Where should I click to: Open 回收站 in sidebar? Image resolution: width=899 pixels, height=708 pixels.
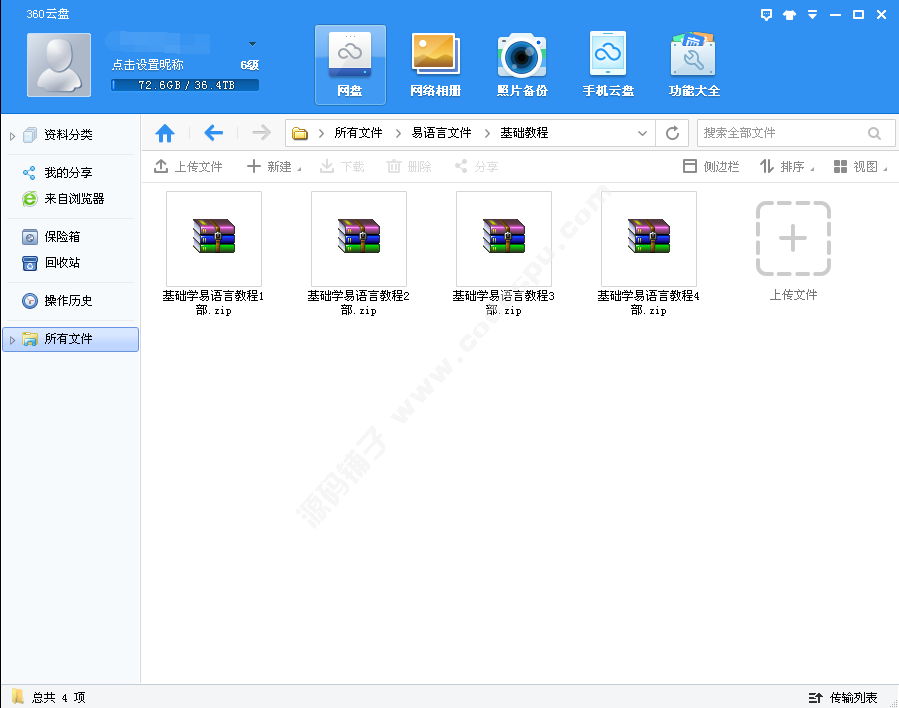pyautogui.click(x=62, y=263)
